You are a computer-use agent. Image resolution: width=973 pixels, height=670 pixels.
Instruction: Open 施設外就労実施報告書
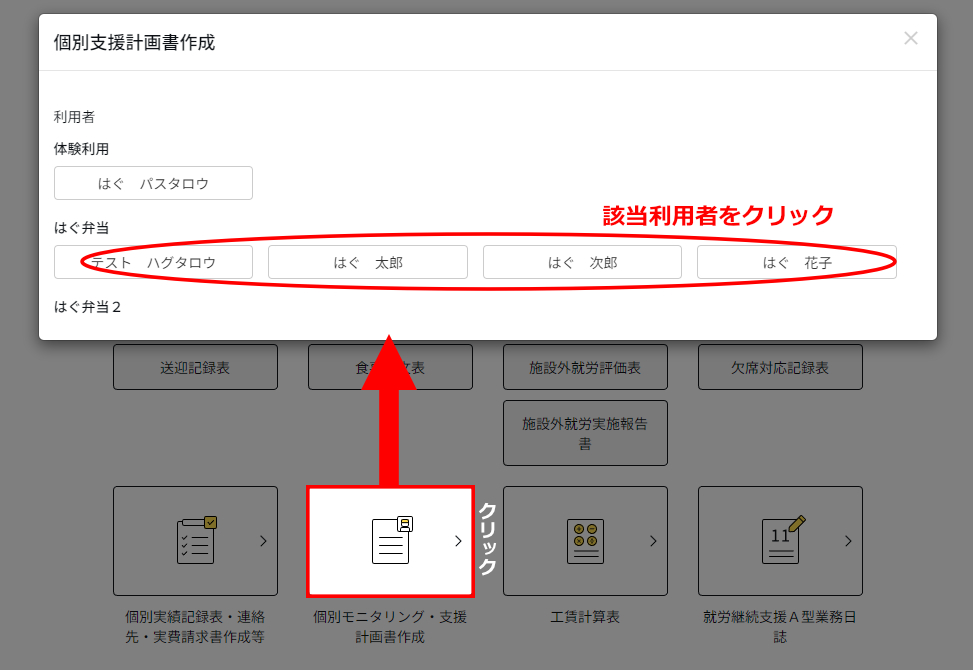point(585,433)
